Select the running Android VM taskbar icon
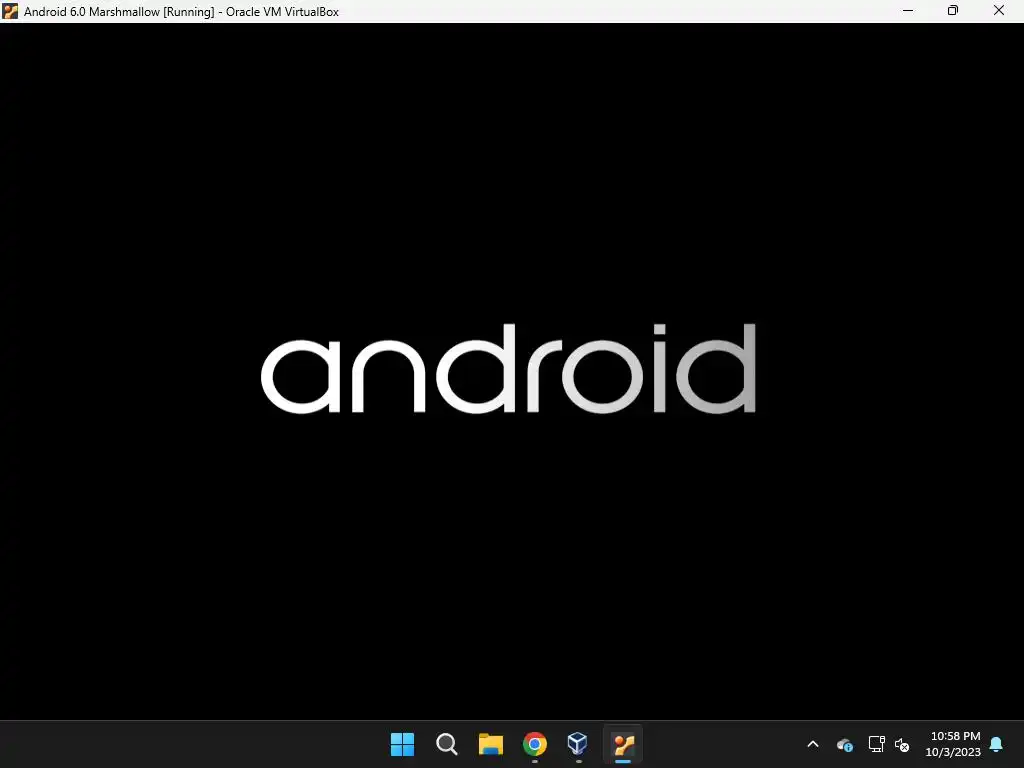The image size is (1024, 768). [623, 744]
